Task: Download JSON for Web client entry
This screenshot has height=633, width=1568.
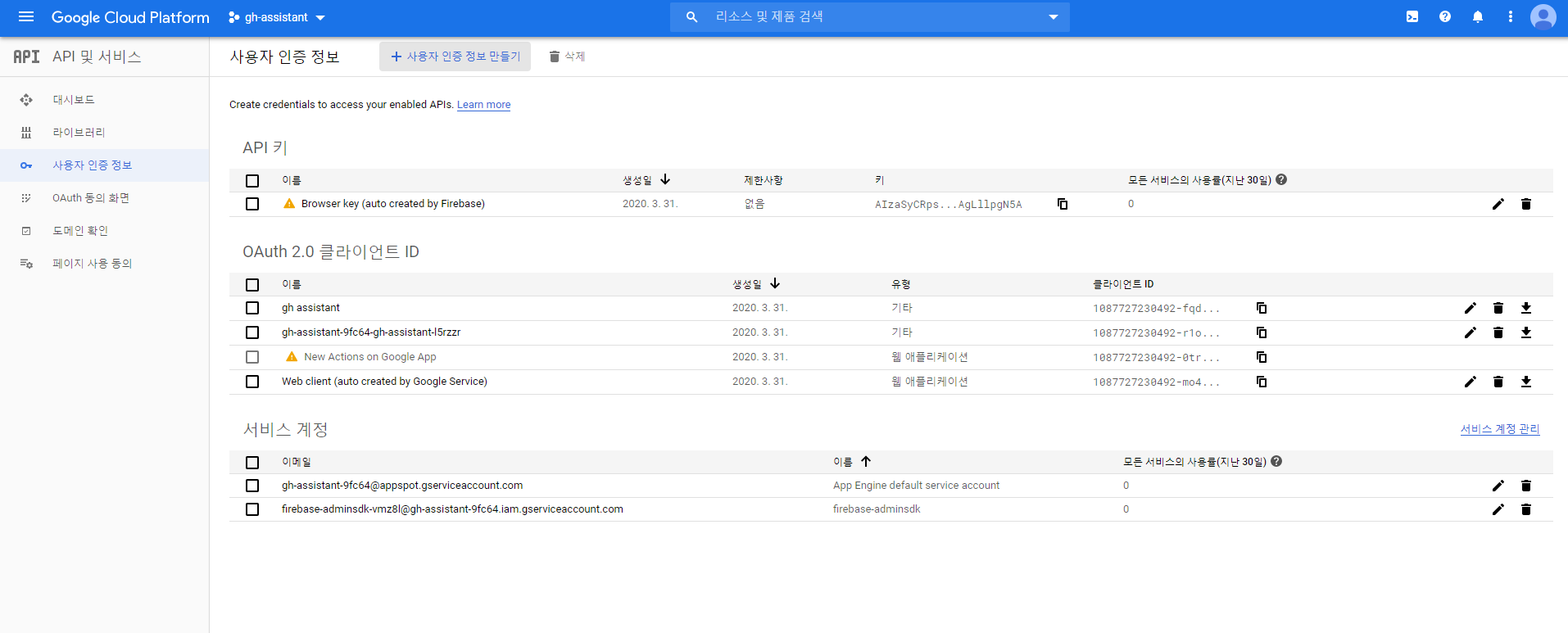Action: point(1526,382)
